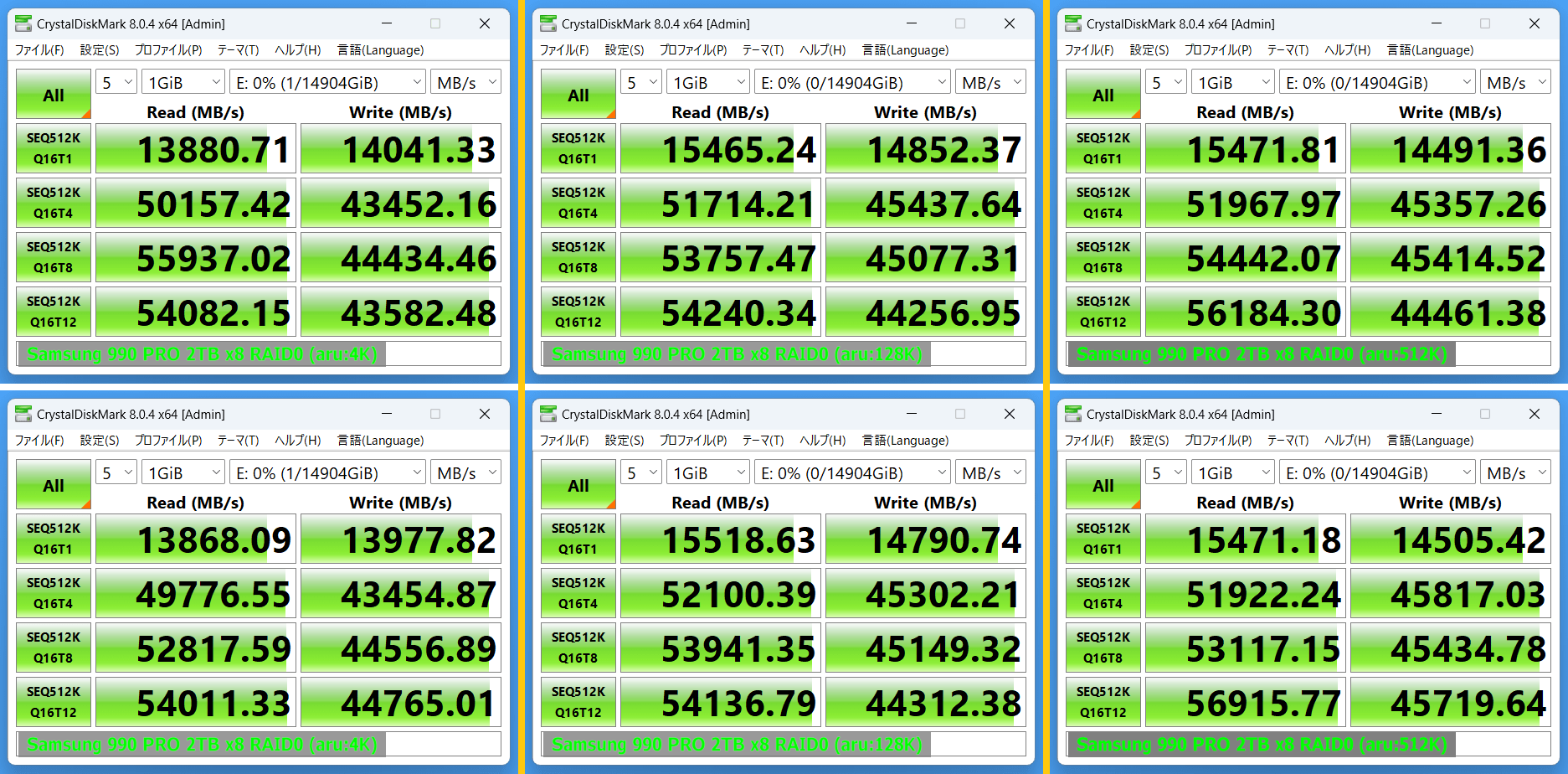Open 1GiB size dropdown in window showing 15518.63

[708, 472]
